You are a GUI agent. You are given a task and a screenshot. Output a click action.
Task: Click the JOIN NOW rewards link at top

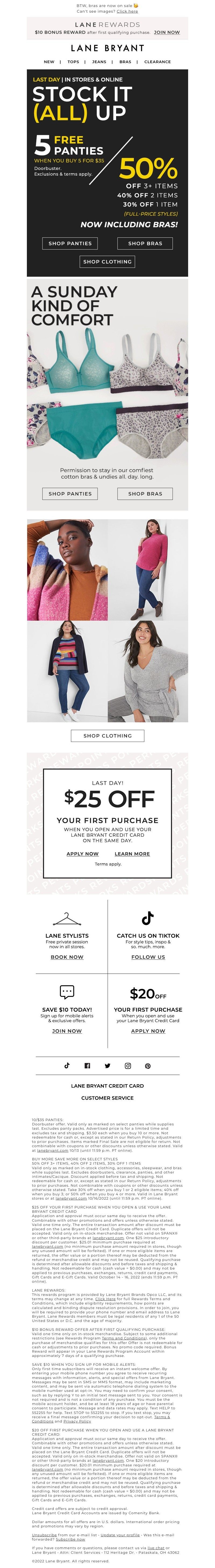pos(167,32)
